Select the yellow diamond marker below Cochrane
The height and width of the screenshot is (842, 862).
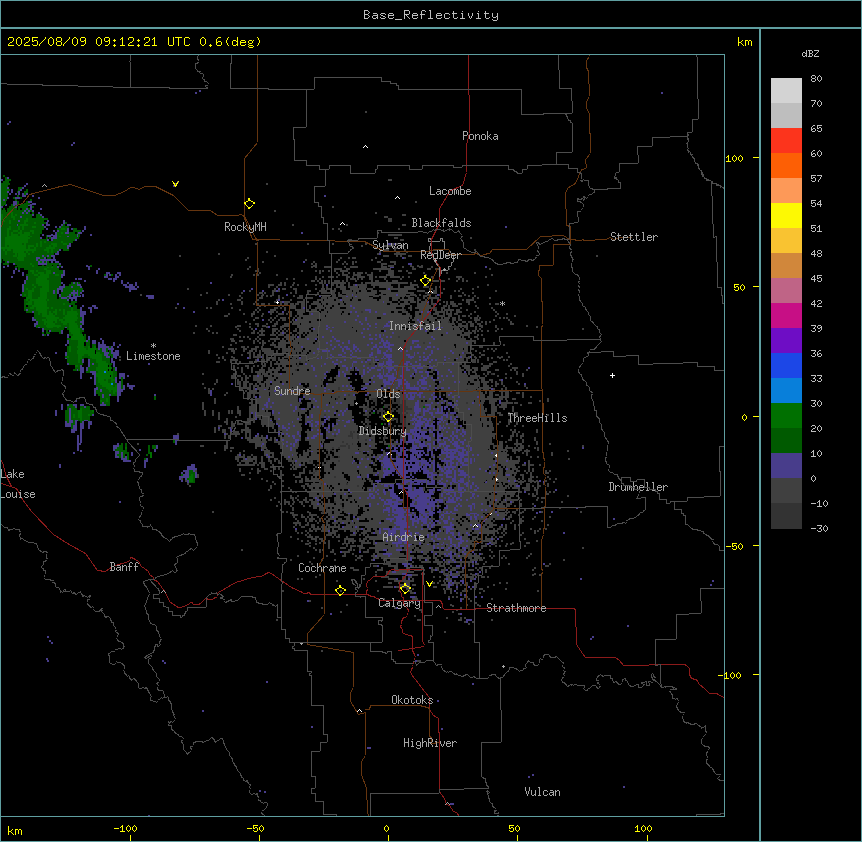pyautogui.click(x=340, y=591)
